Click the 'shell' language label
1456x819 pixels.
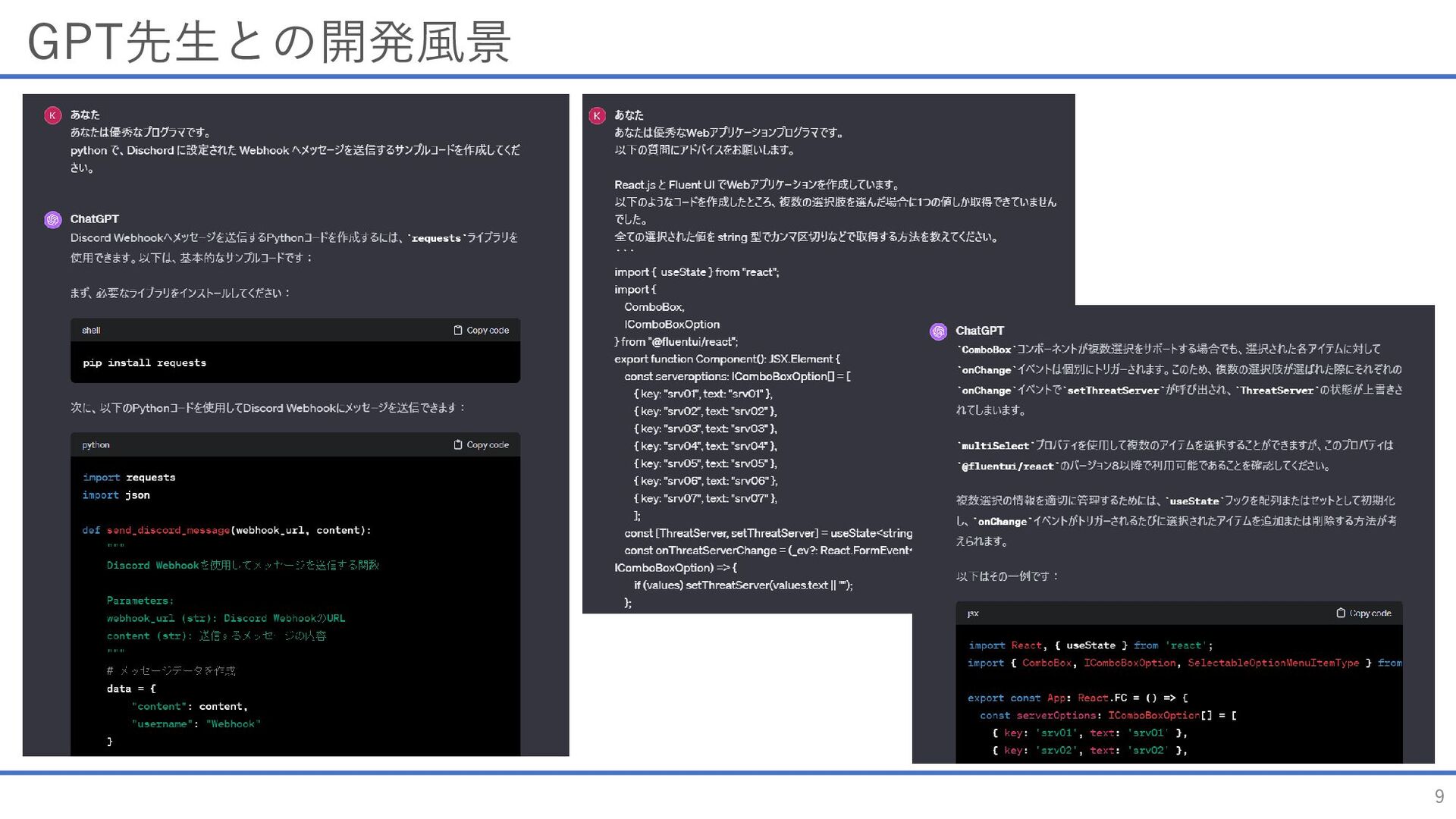click(91, 331)
